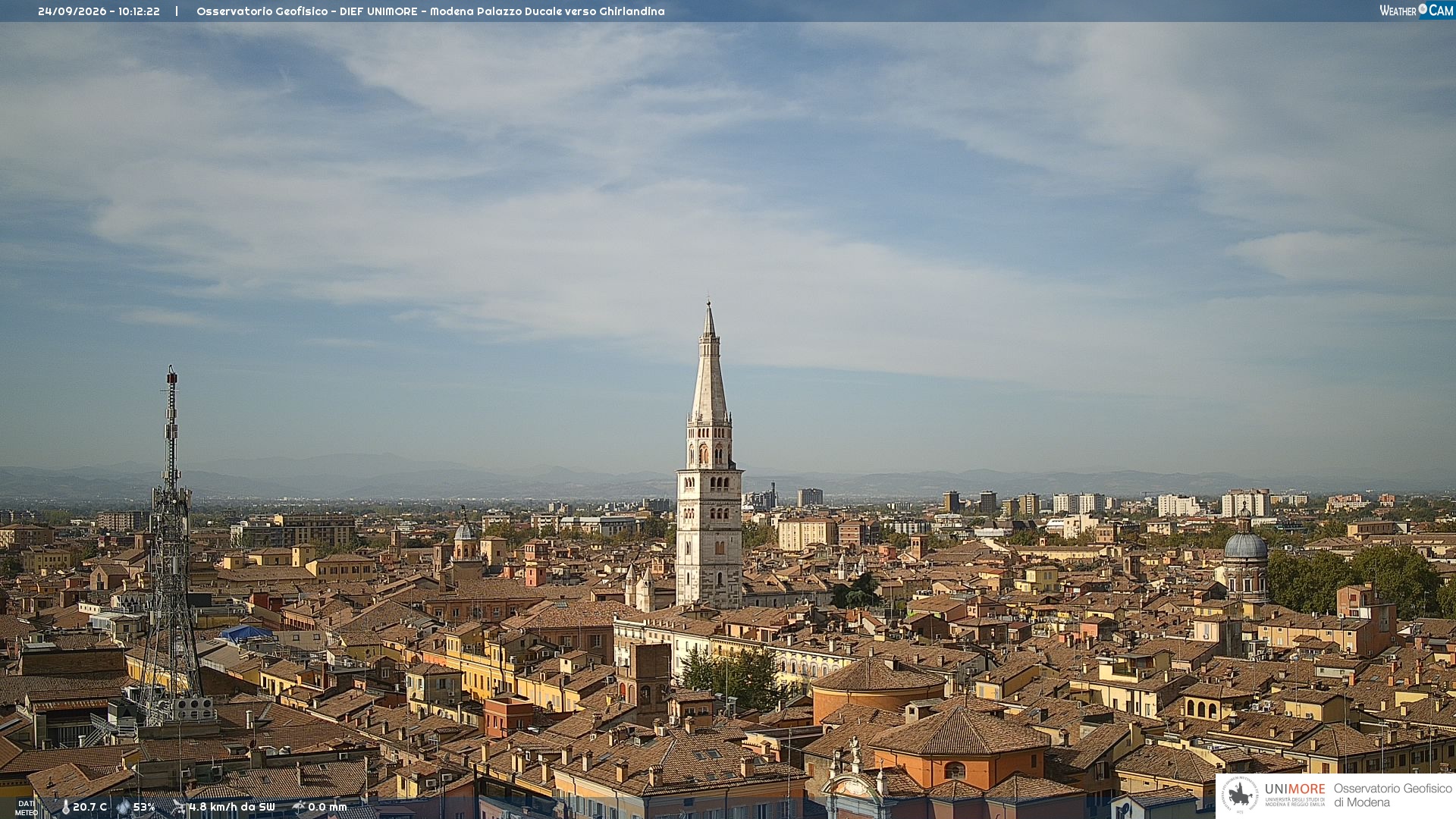Click the WeatherCam logo in top corner

[x=1417, y=11]
